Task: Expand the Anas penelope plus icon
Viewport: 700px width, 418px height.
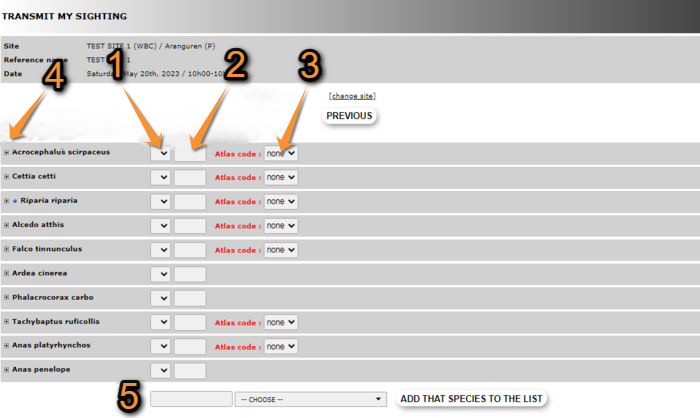Action: point(6,370)
